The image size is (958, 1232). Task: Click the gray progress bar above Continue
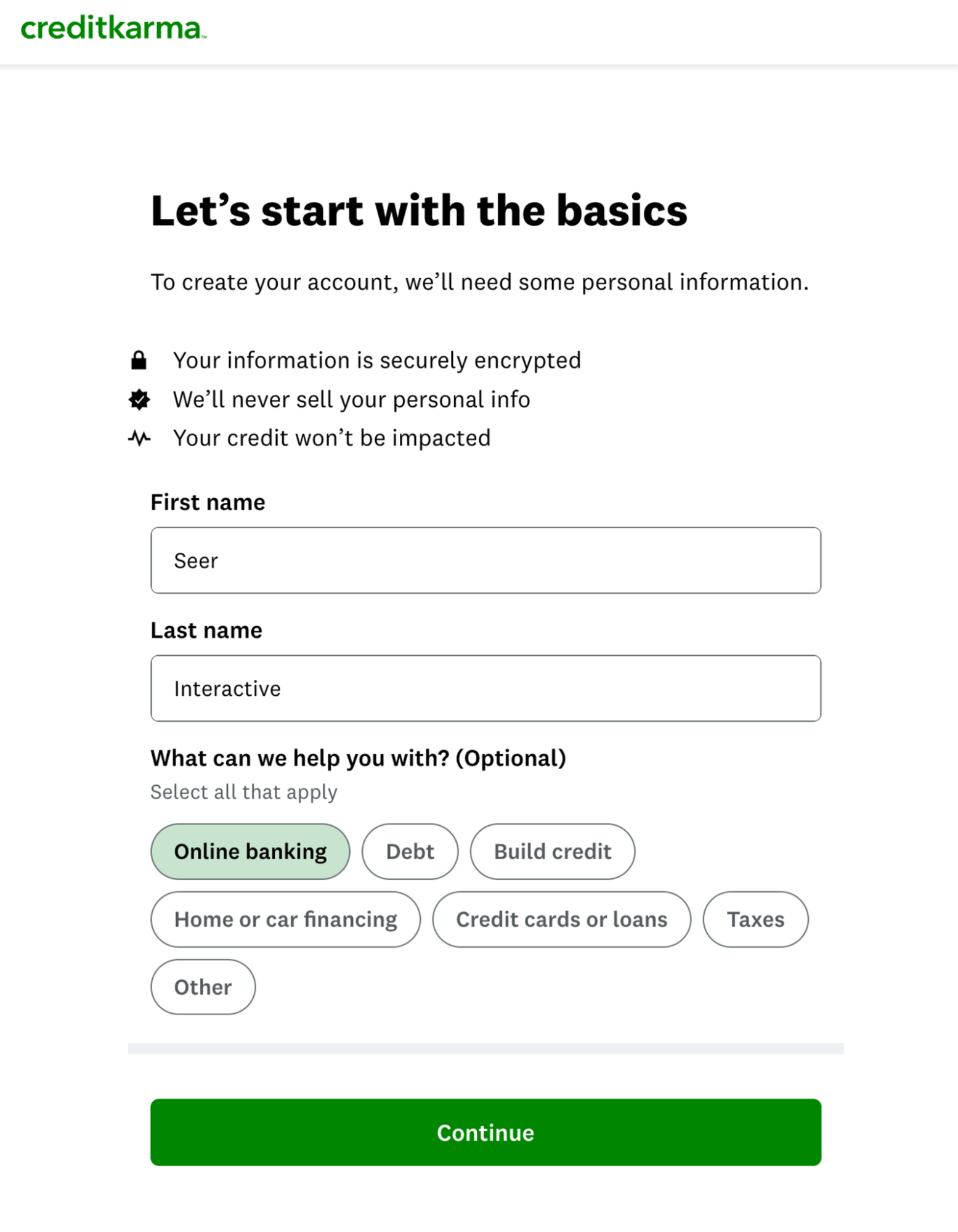[x=485, y=1048]
